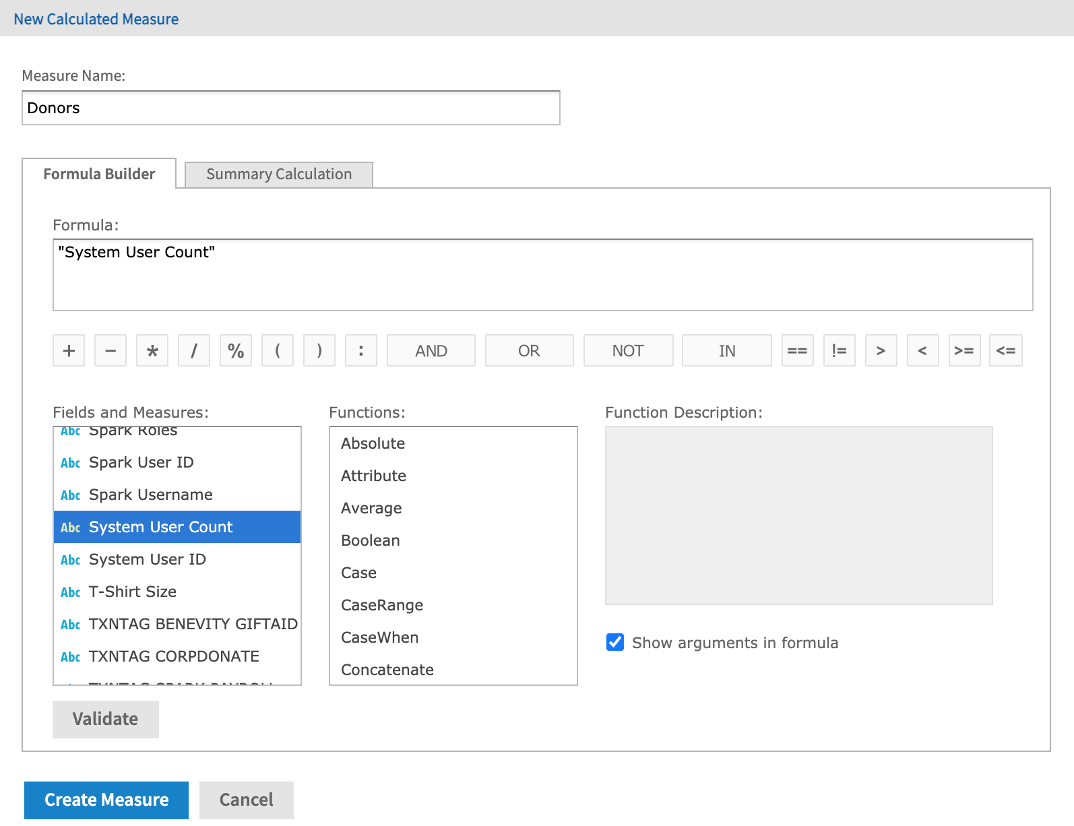Switch to the Summary Calculation tab
1074x826 pixels.
point(279,174)
